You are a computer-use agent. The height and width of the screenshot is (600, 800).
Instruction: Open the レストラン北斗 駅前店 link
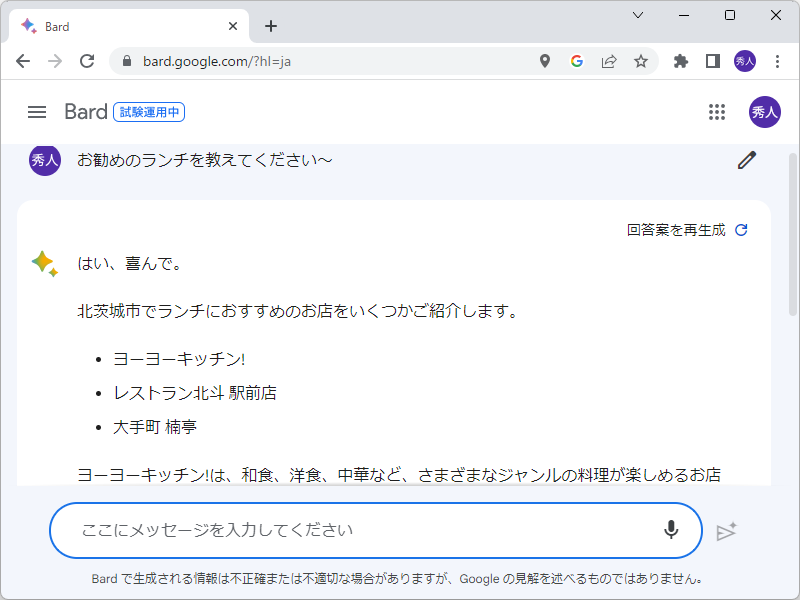(x=196, y=392)
